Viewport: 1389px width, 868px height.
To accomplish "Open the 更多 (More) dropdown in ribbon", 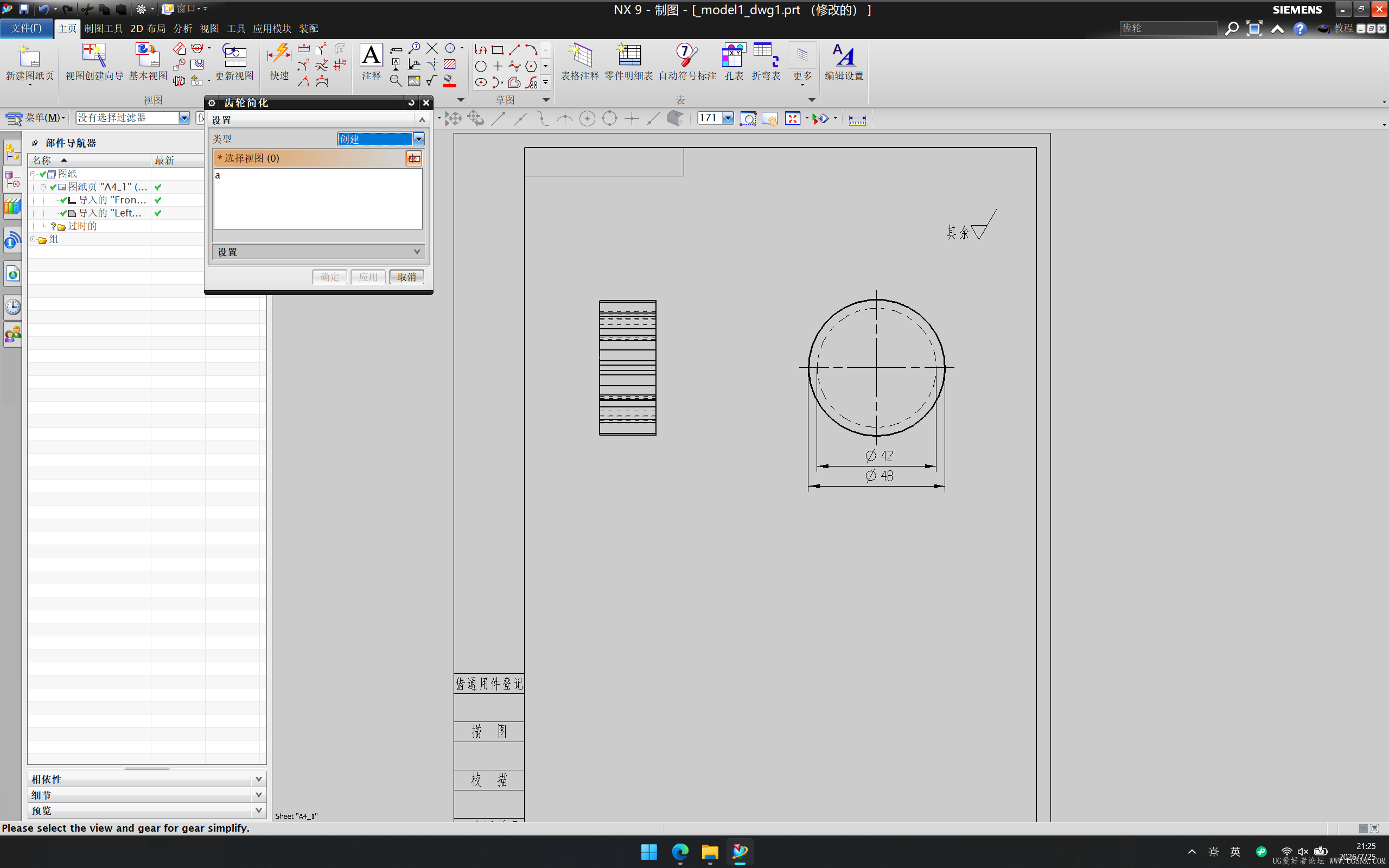I will 802,65.
